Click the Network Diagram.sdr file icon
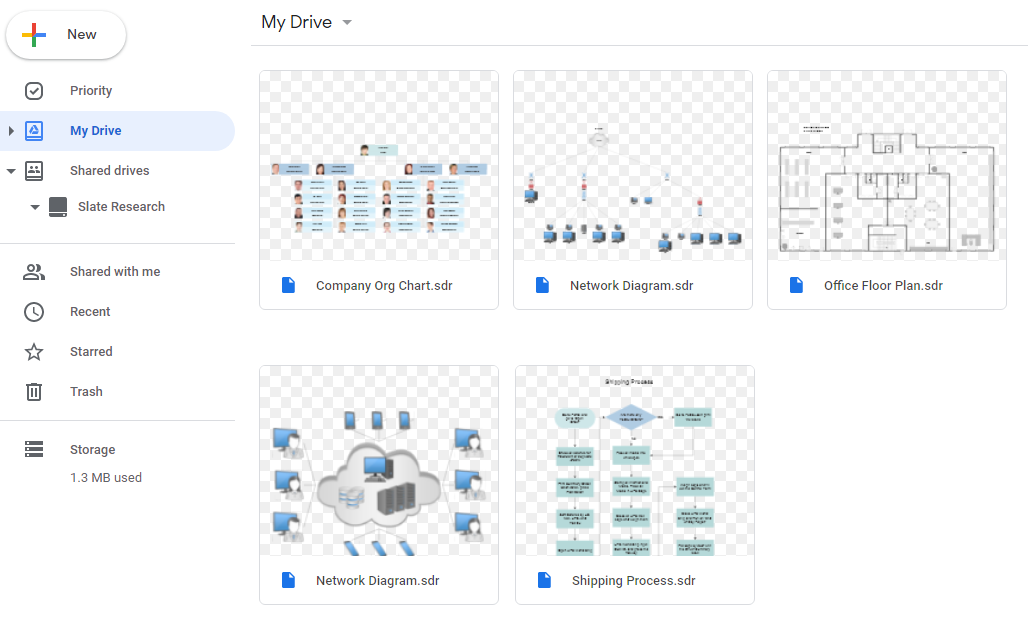 (542, 285)
